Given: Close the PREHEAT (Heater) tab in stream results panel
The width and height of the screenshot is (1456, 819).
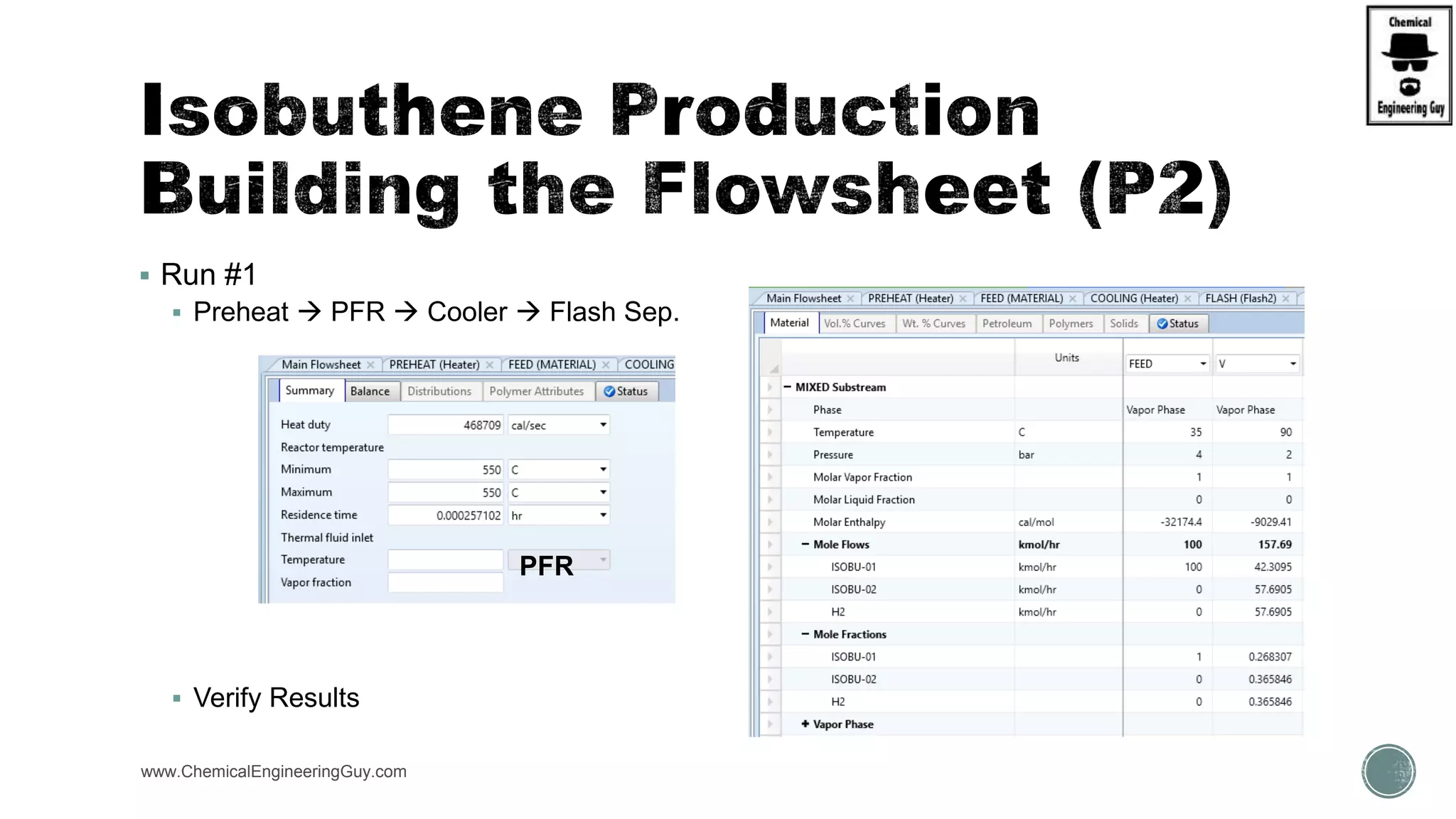Looking at the screenshot, I should coord(963,299).
